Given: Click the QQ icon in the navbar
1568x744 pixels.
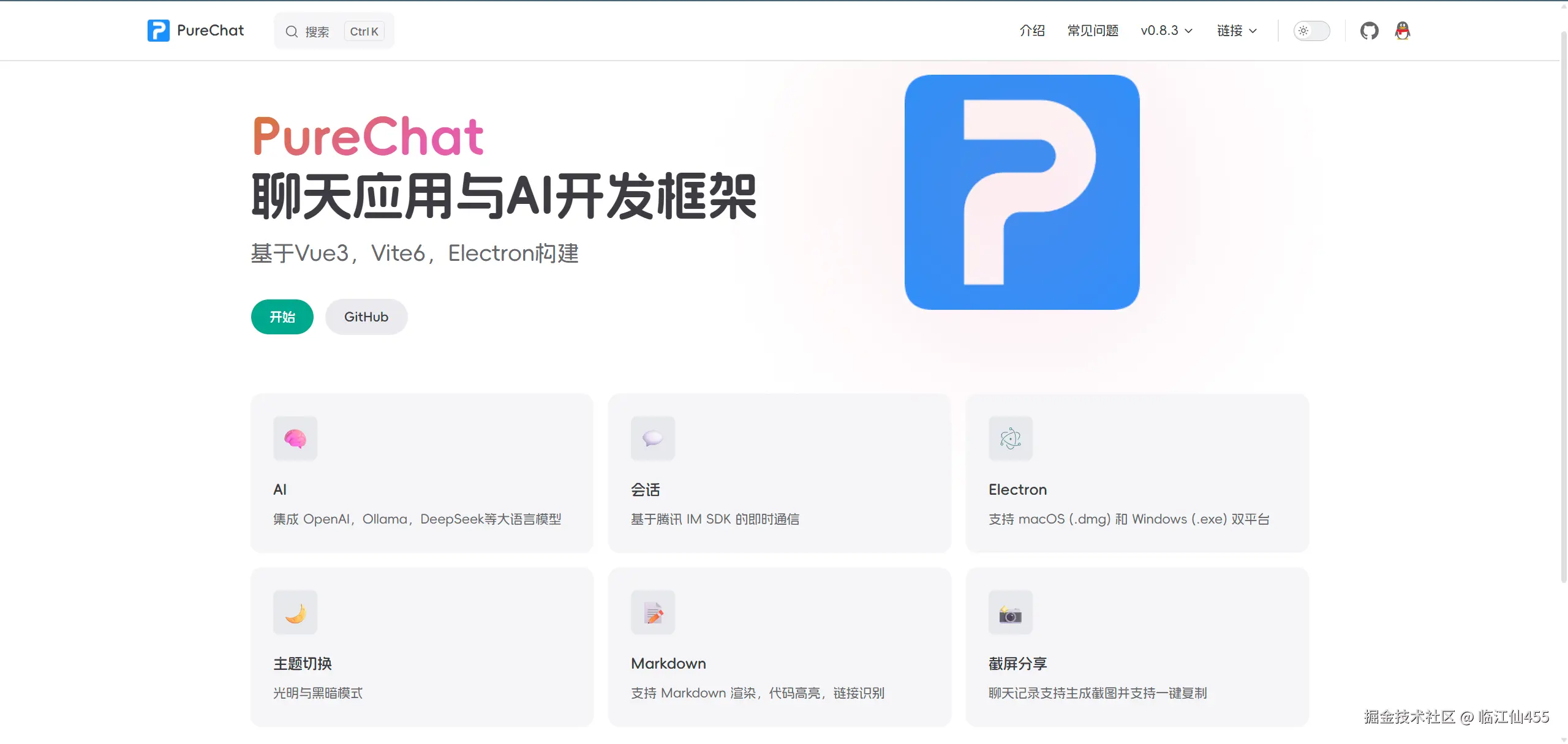Looking at the screenshot, I should (x=1403, y=30).
